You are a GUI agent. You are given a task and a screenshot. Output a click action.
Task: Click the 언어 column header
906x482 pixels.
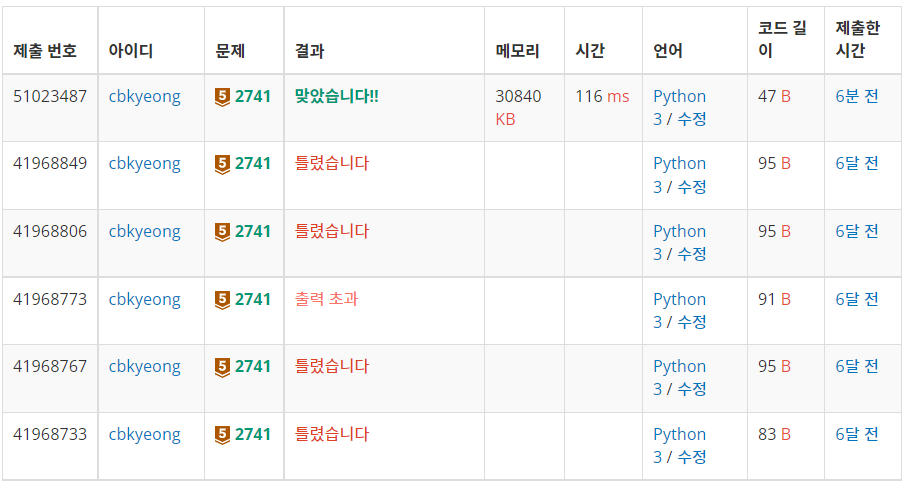(668, 51)
